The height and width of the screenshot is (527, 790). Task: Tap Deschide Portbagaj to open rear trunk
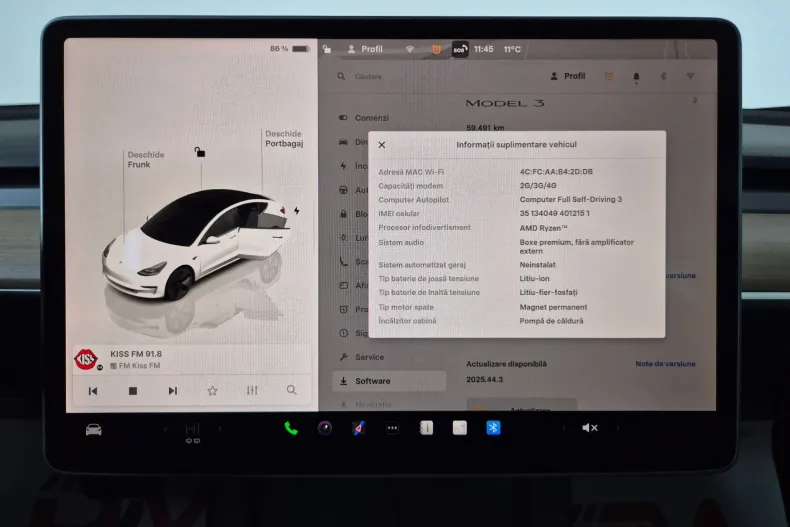285,139
